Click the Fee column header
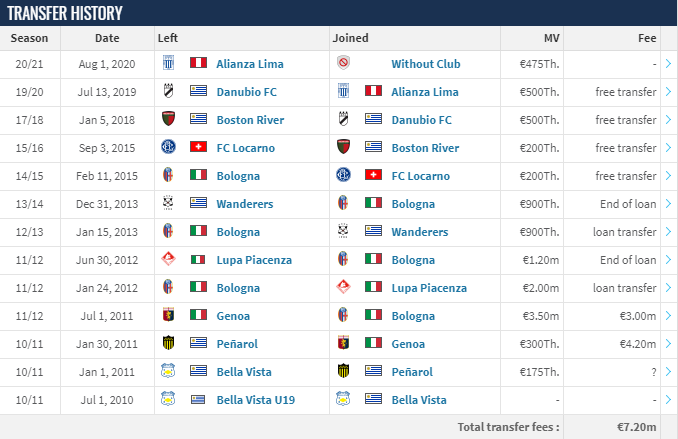Viewport: 678px width, 439px height. [647, 38]
